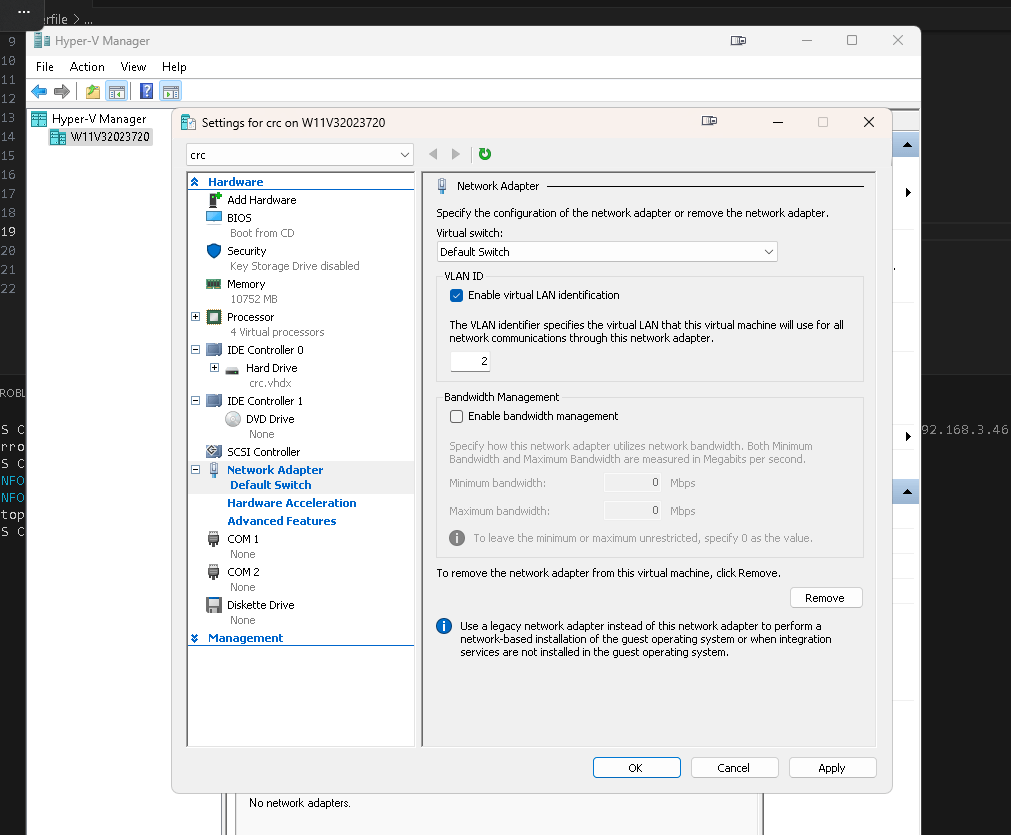Select the SCSI Controller item

coord(263,451)
